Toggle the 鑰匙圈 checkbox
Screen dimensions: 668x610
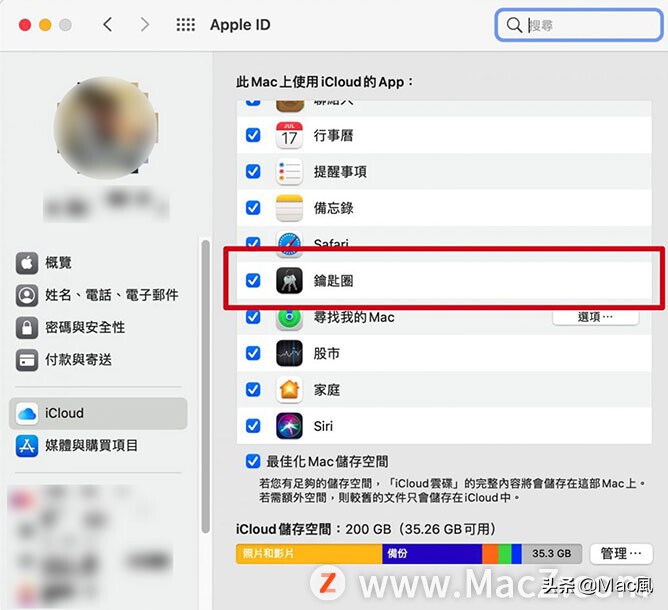(x=253, y=280)
